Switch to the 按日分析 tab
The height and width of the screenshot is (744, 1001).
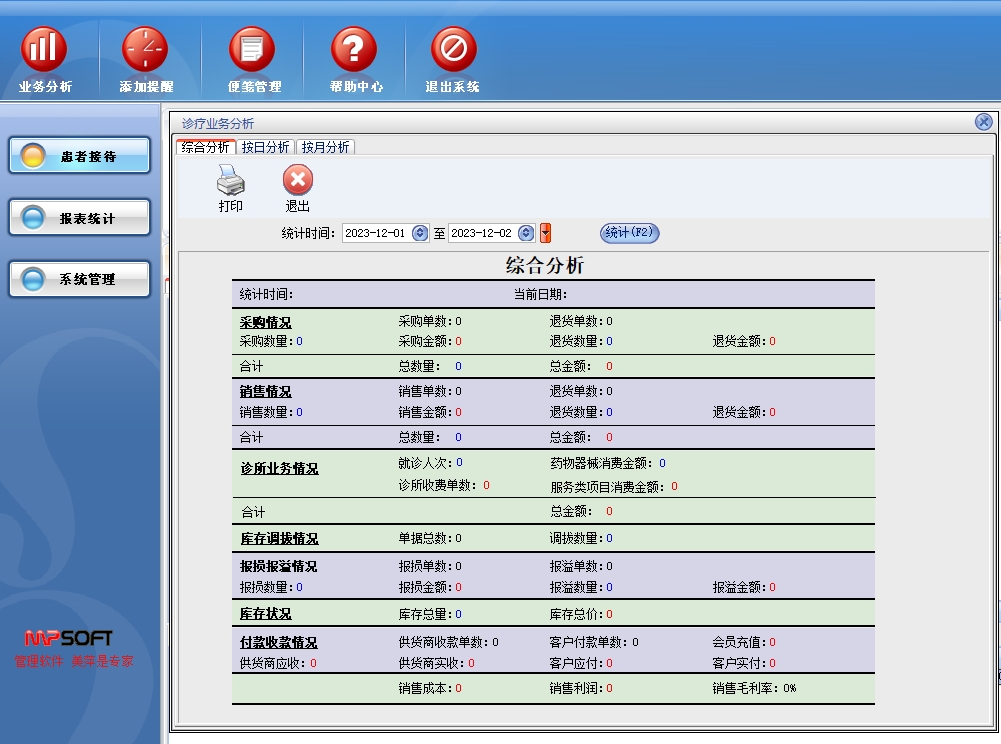[x=265, y=147]
